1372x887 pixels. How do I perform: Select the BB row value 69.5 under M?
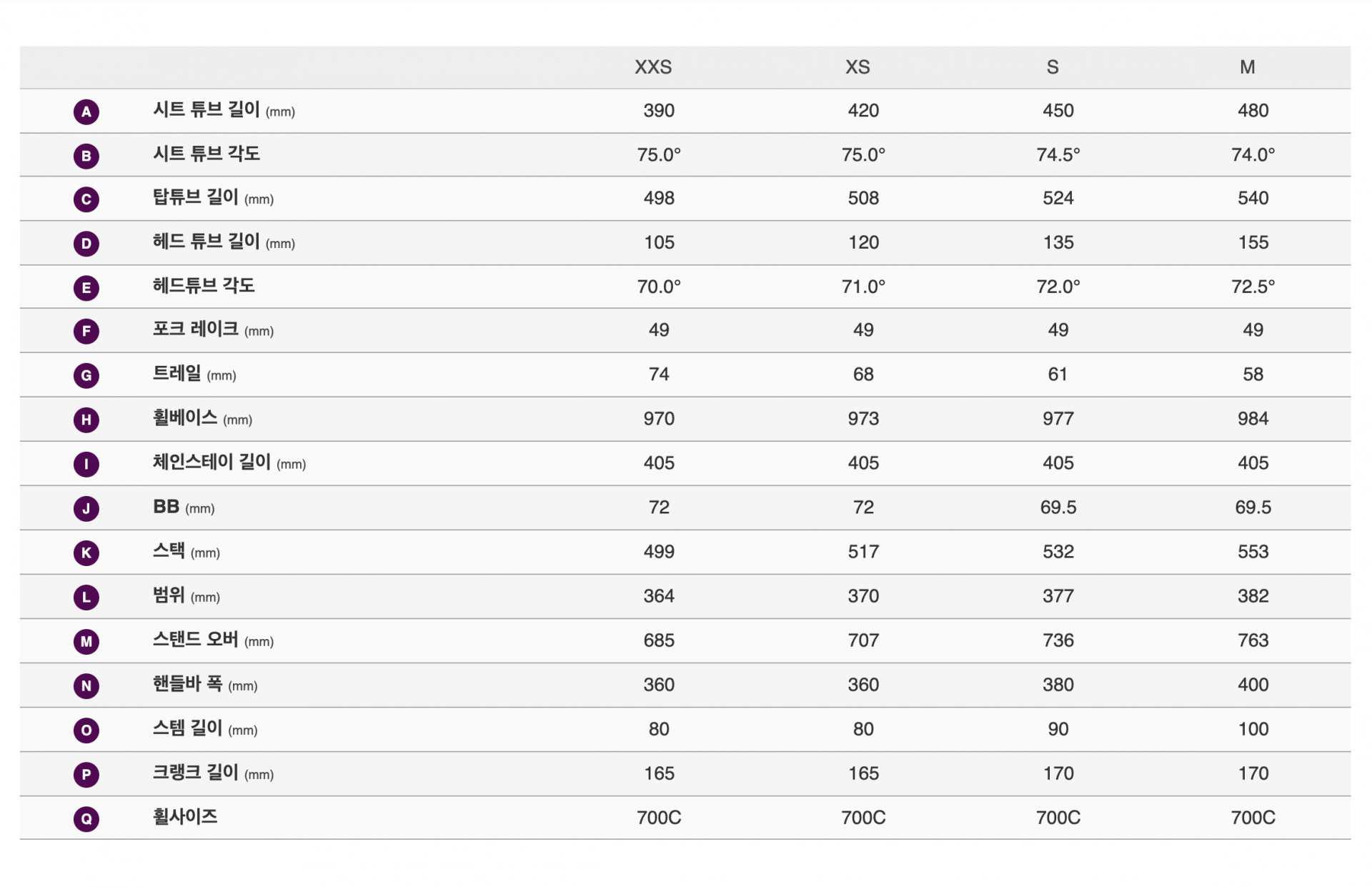pos(1253,507)
